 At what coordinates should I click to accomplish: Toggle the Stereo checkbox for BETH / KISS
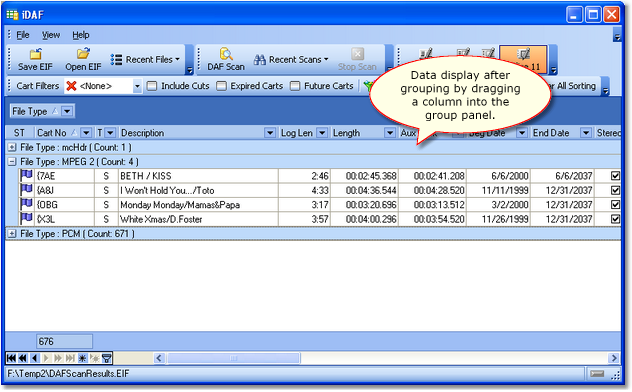615,176
